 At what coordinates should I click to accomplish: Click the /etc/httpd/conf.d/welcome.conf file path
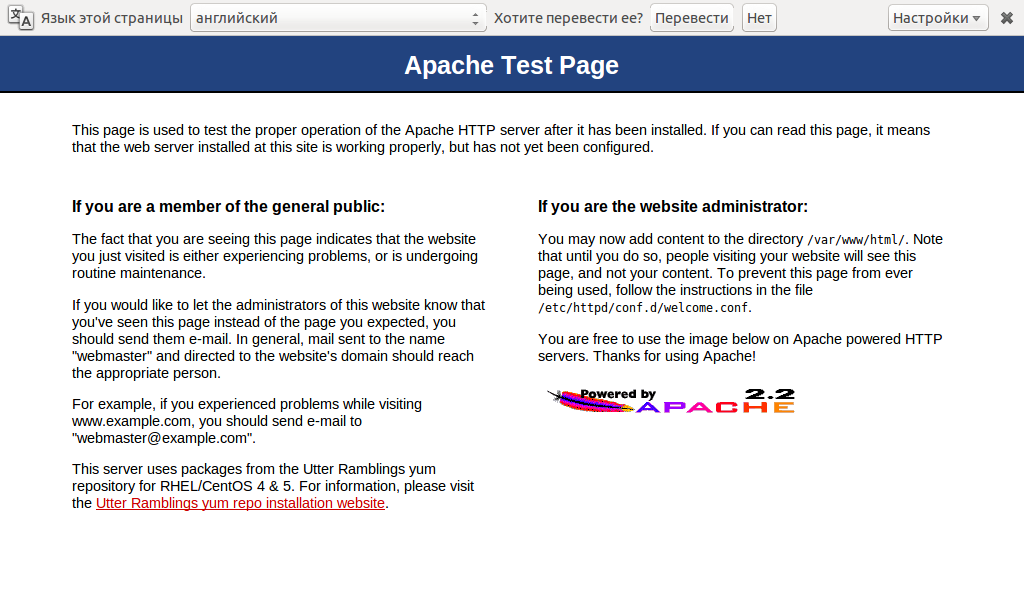pyautogui.click(x=643, y=307)
